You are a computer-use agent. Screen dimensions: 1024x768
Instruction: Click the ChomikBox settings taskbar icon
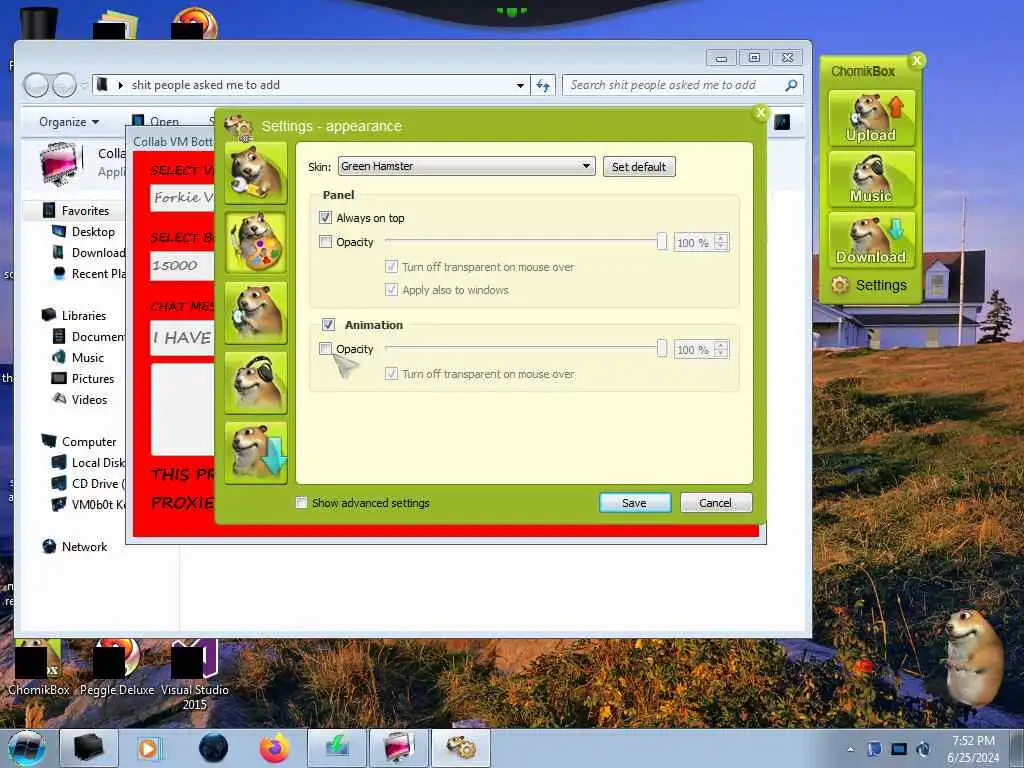[x=461, y=748]
